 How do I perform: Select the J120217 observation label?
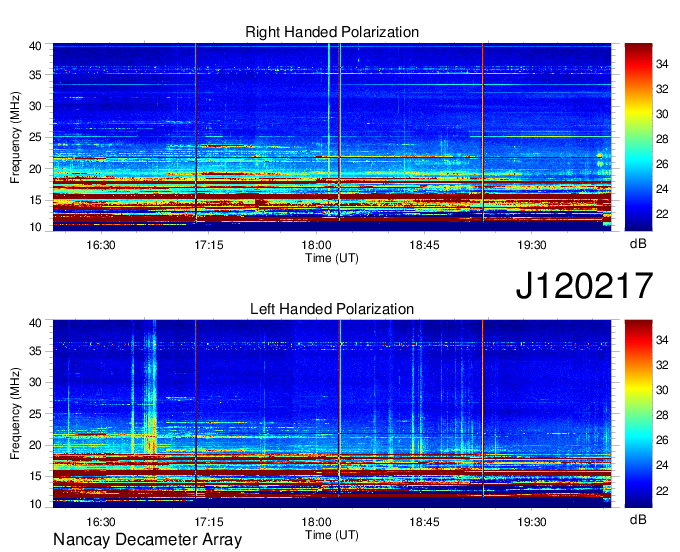(x=584, y=285)
